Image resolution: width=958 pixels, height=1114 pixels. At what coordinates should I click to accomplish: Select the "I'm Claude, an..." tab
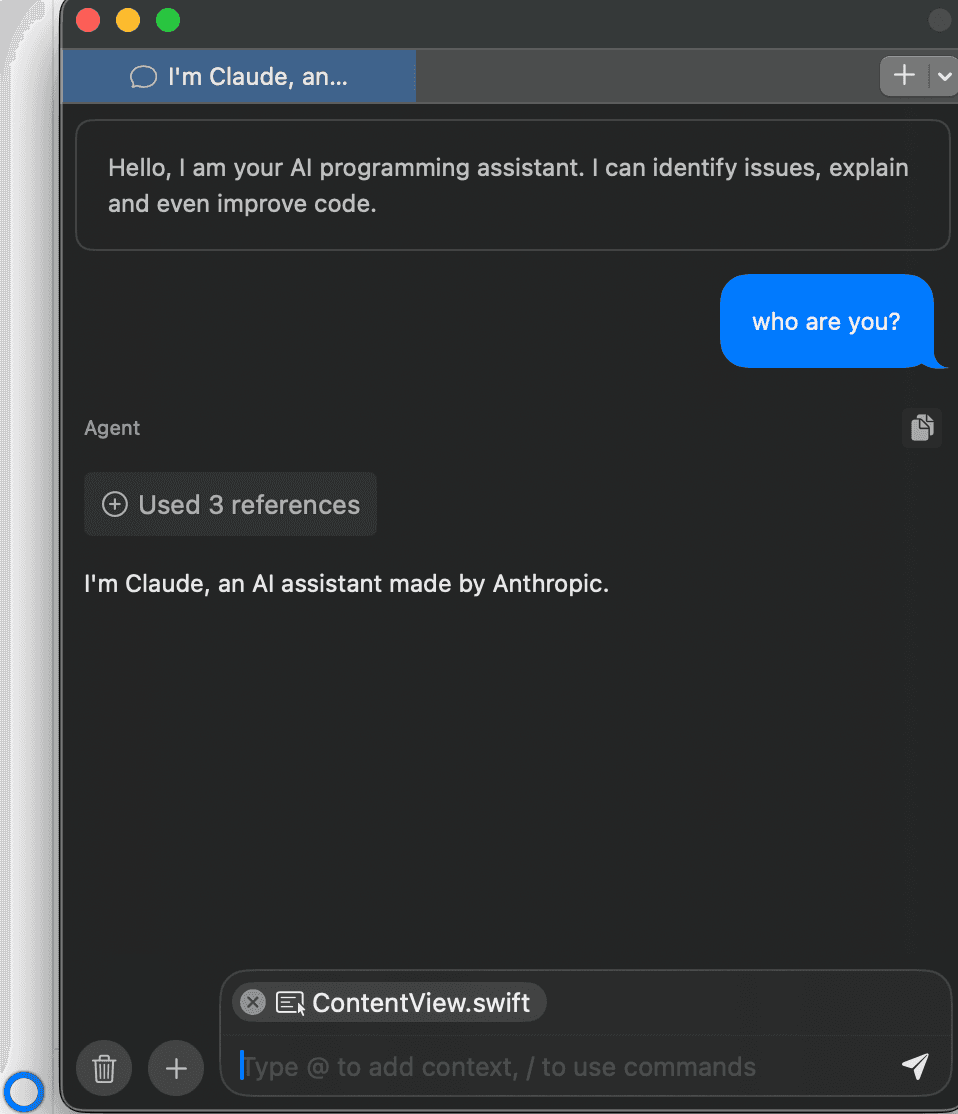click(240, 77)
